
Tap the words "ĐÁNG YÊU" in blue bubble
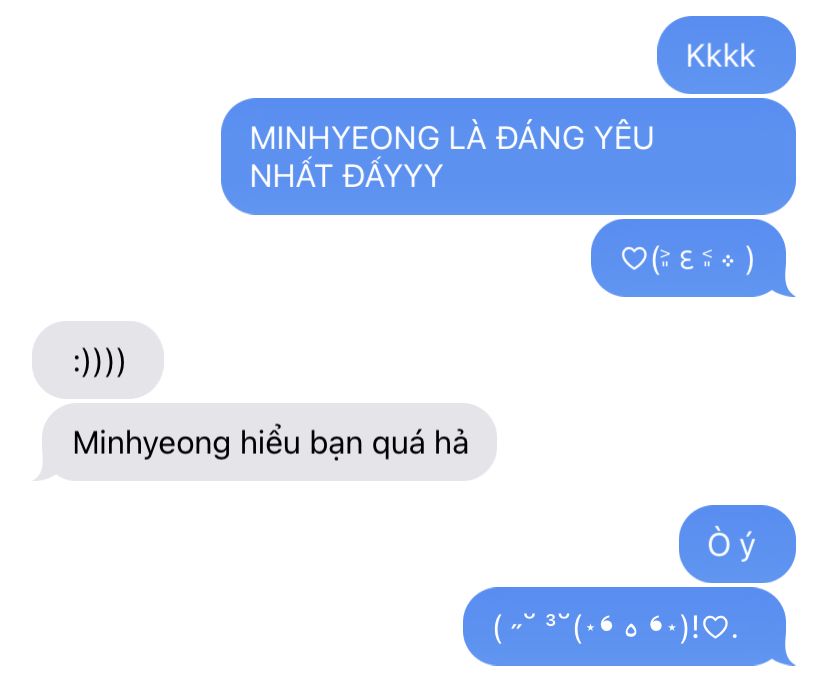[575, 136]
